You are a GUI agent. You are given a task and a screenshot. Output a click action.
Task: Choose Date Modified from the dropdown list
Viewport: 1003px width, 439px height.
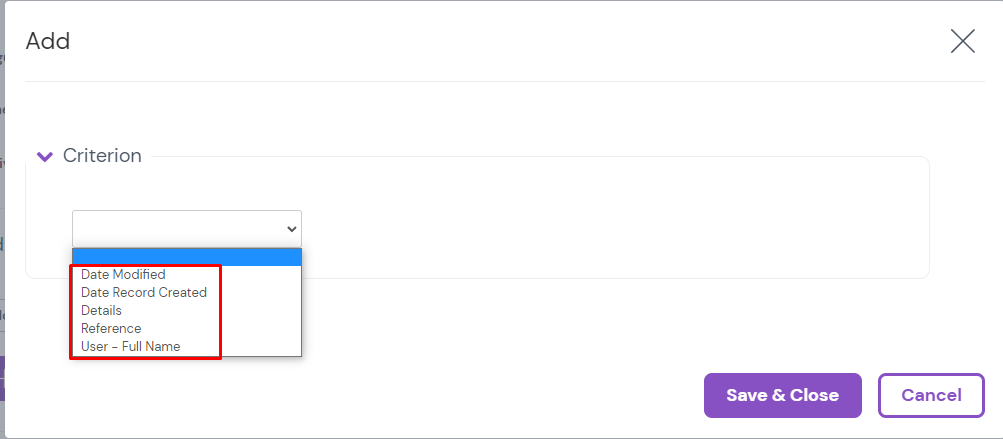(x=123, y=274)
